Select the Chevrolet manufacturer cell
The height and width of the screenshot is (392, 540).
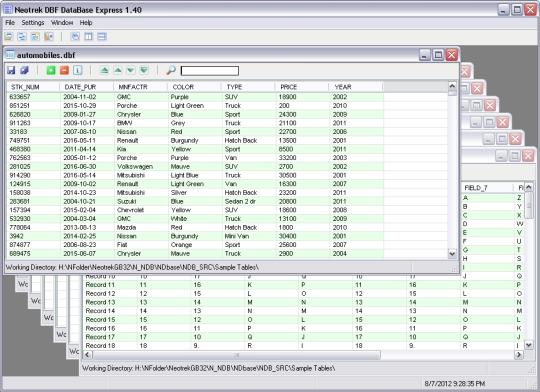pyautogui.click(x=141, y=210)
